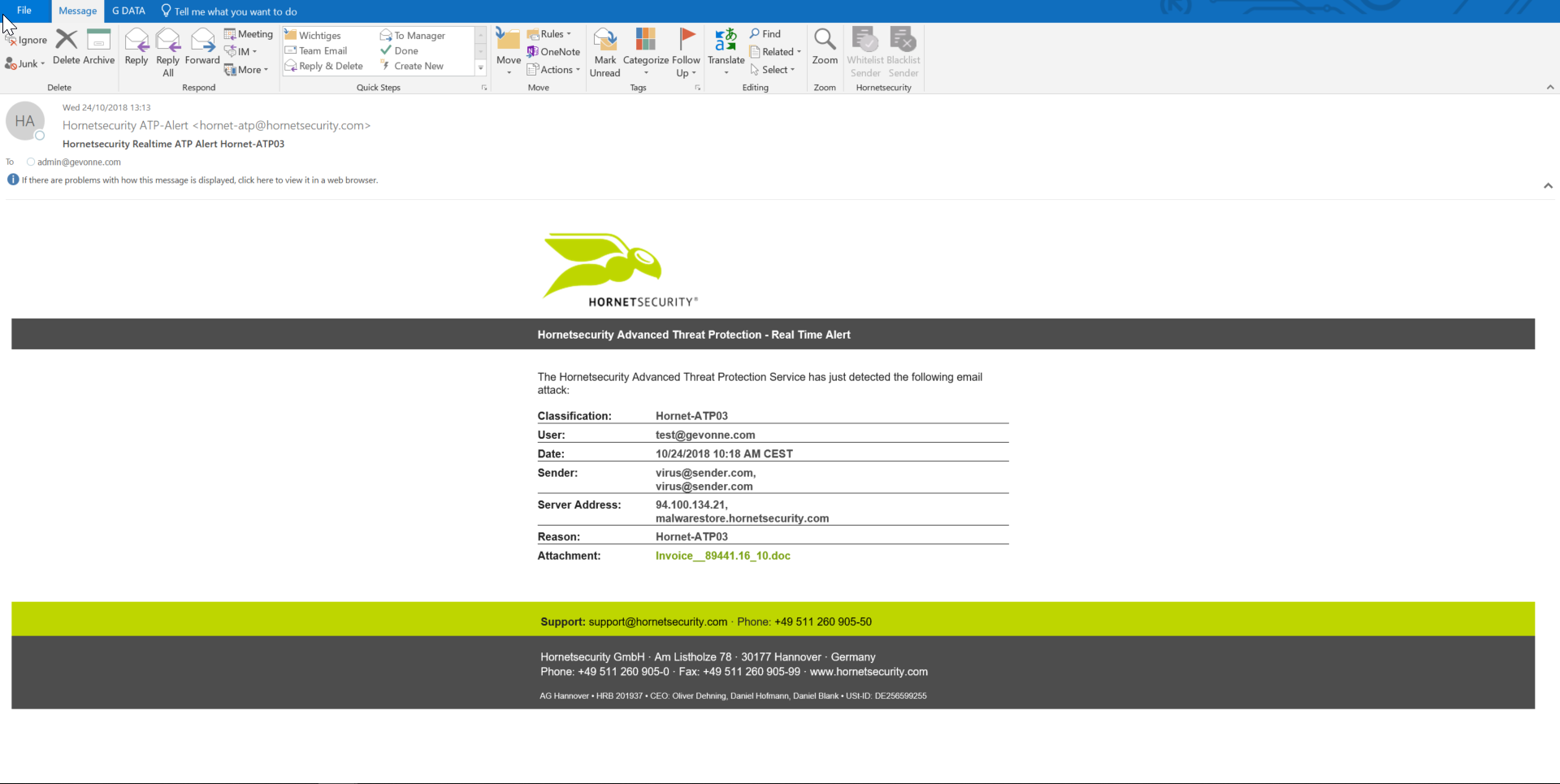The height and width of the screenshot is (784, 1560).
Task: Open the Junk dropdown
Action: (x=25, y=63)
